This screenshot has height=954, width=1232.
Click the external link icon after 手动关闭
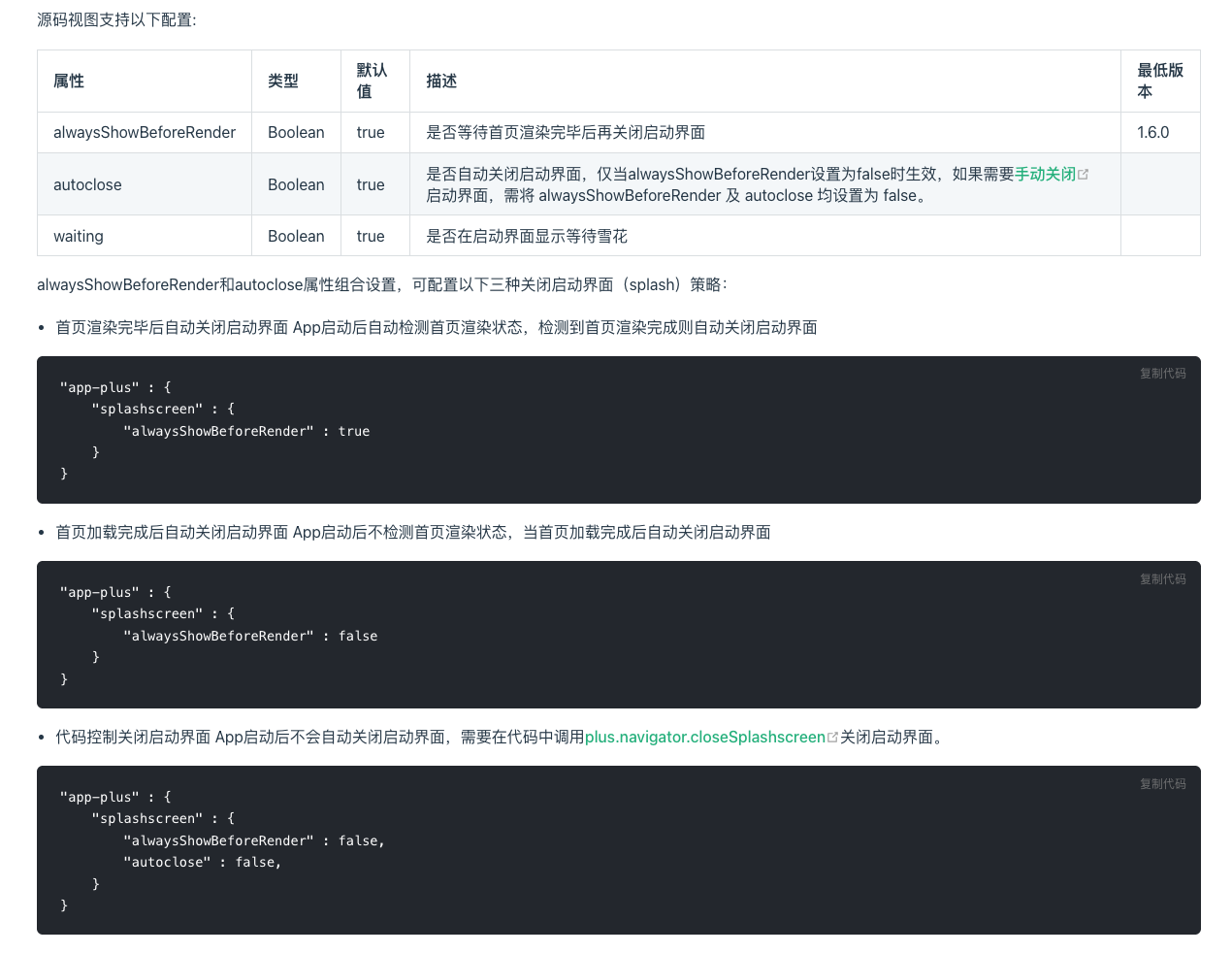click(x=1084, y=175)
